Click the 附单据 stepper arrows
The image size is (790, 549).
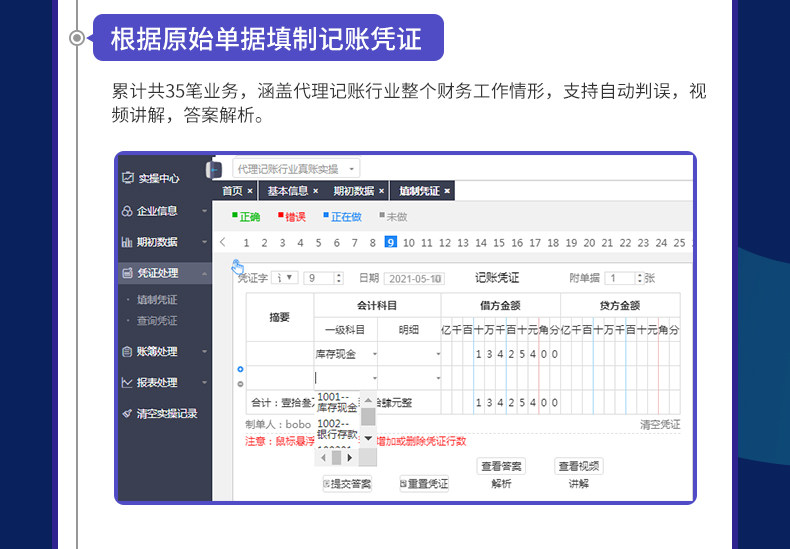point(640,278)
